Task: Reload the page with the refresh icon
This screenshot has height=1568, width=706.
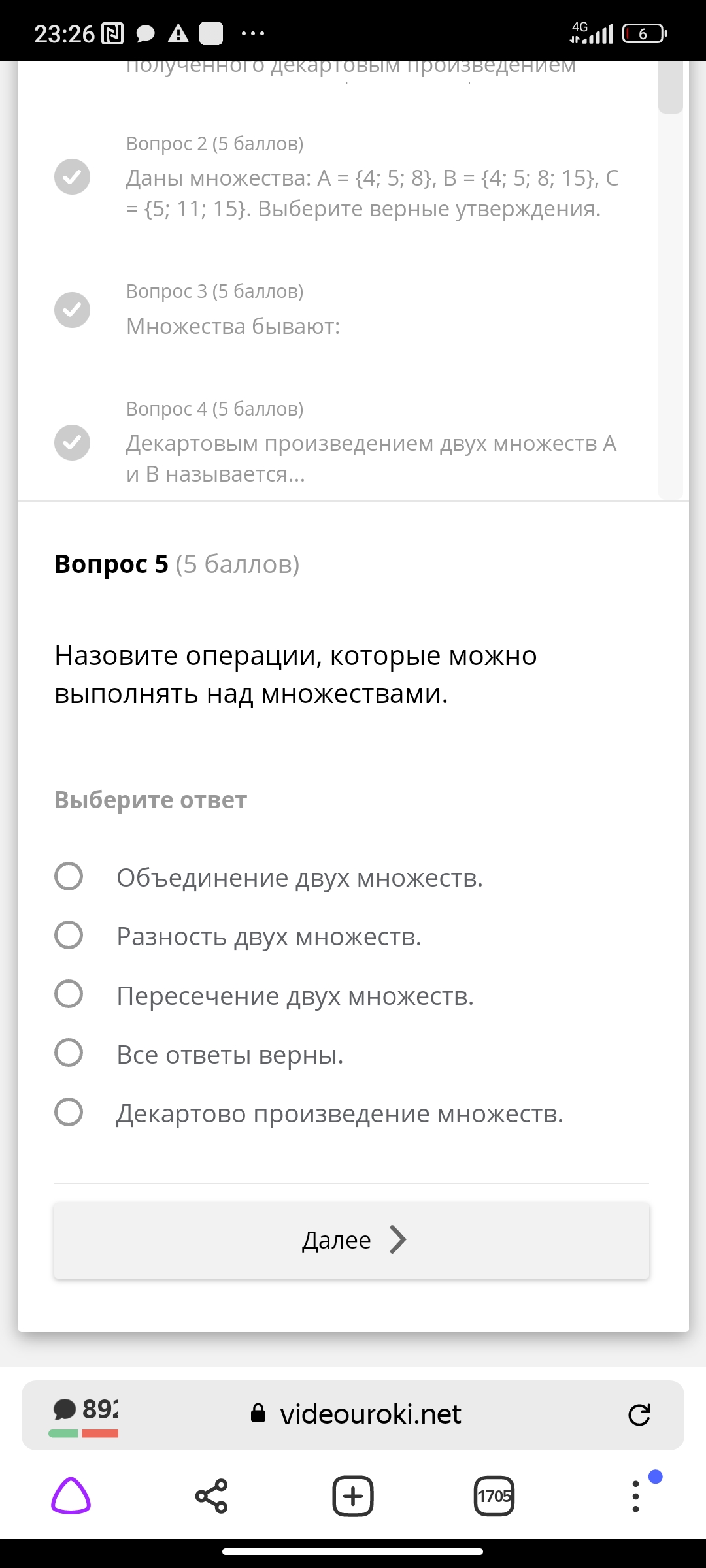Action: (x=639, y=1415)
